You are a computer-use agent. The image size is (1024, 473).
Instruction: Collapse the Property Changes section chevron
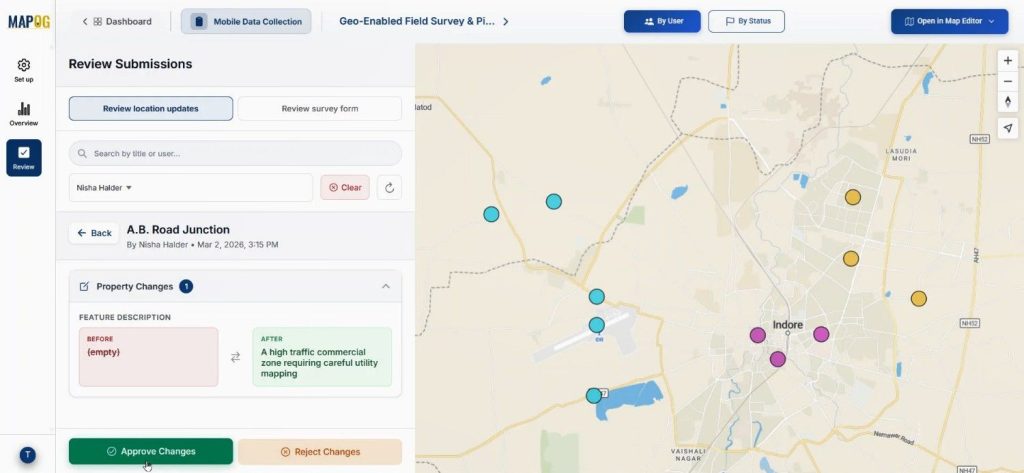coord(386,286)
